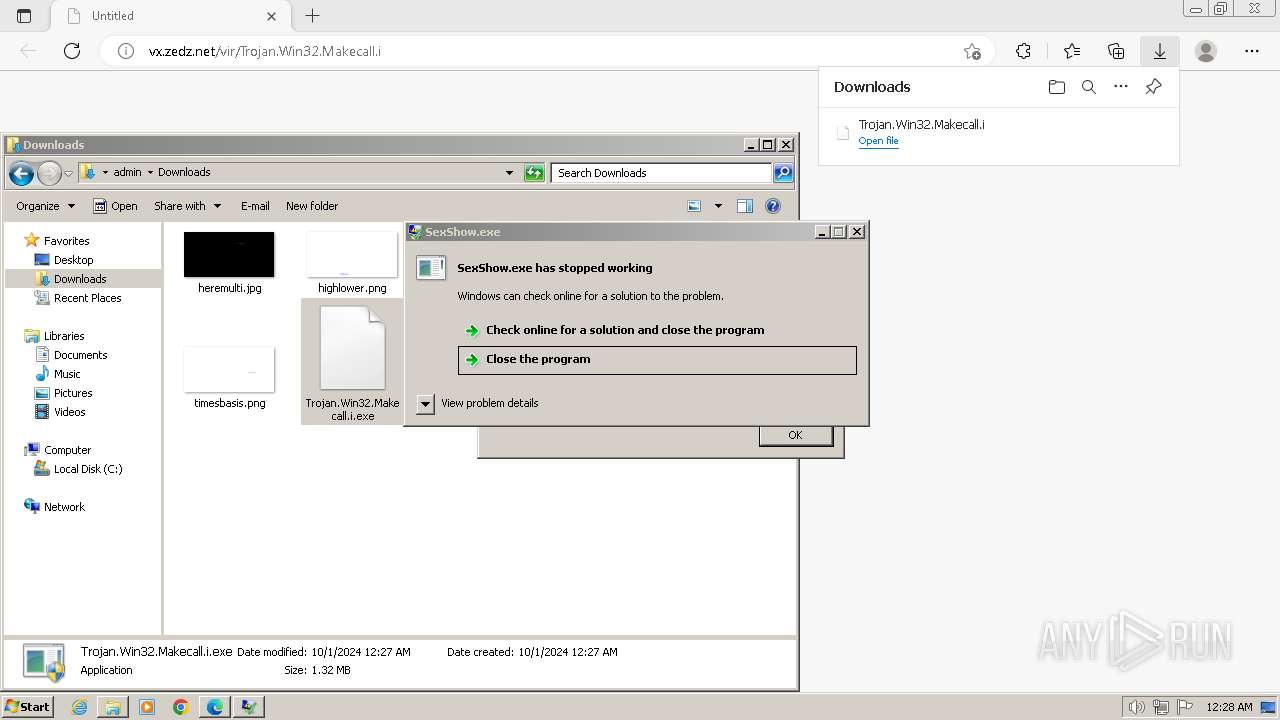Viewport: 1280px width, 720px height.
Task: Open a new browser tab
Action: point(312,16)
